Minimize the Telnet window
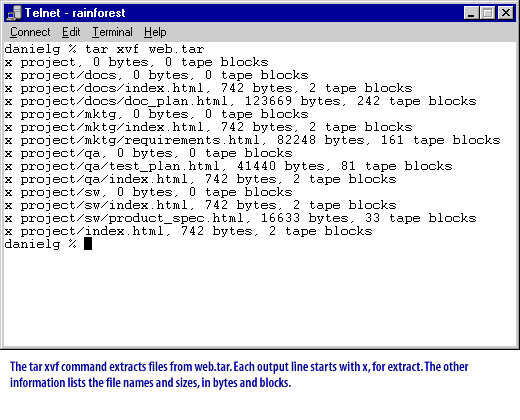The width and height of the screenshot is (520, 420). 471,13
